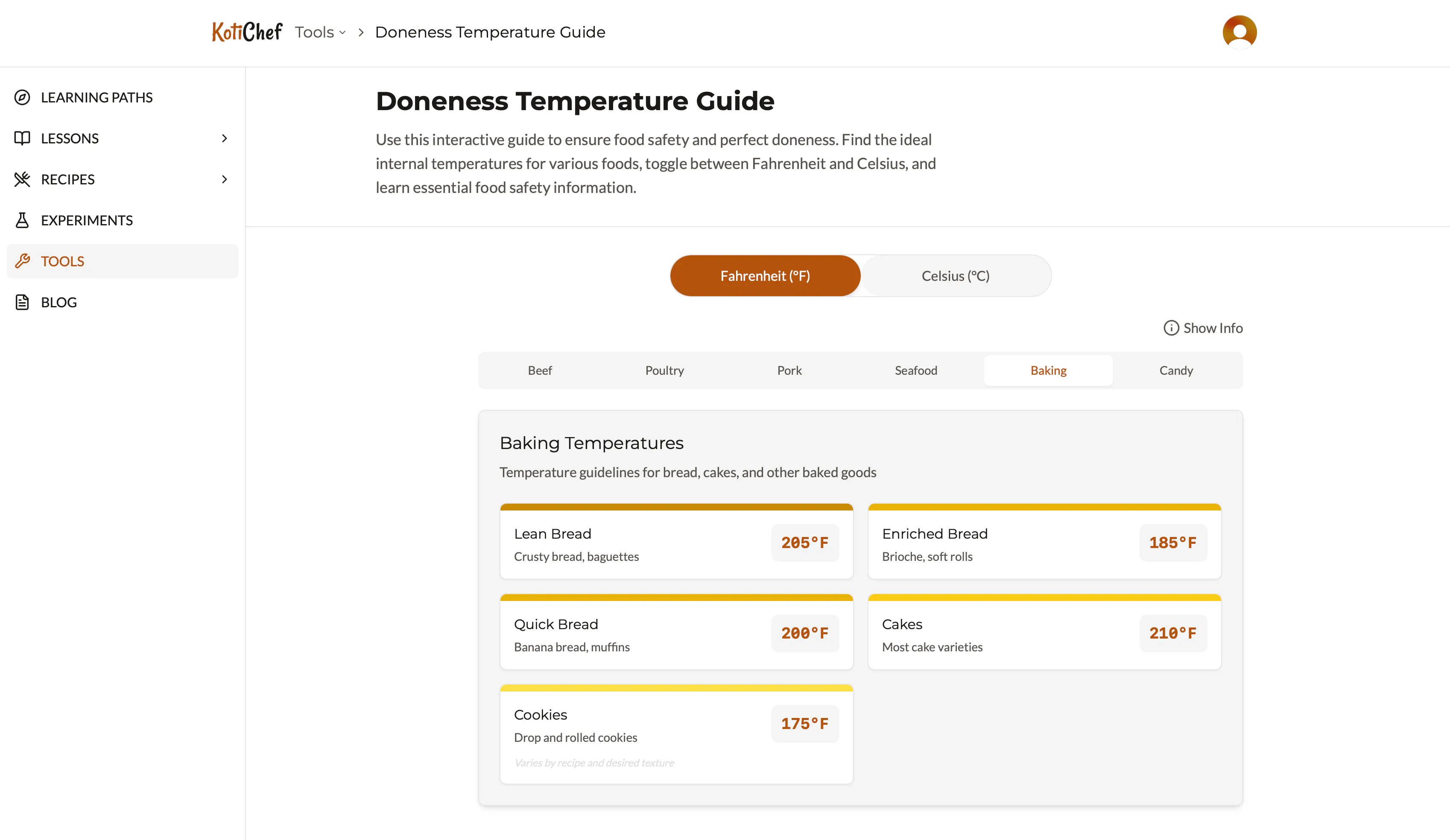Open the Experiments sidebar link

click(122, 220)
